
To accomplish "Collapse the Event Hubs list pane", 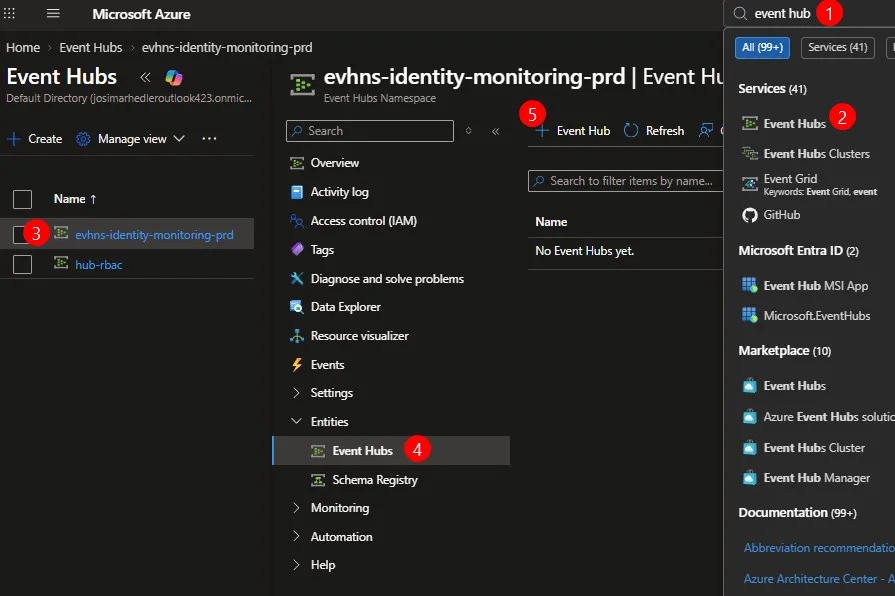I will pyautogui.click(x=145, y=77).
